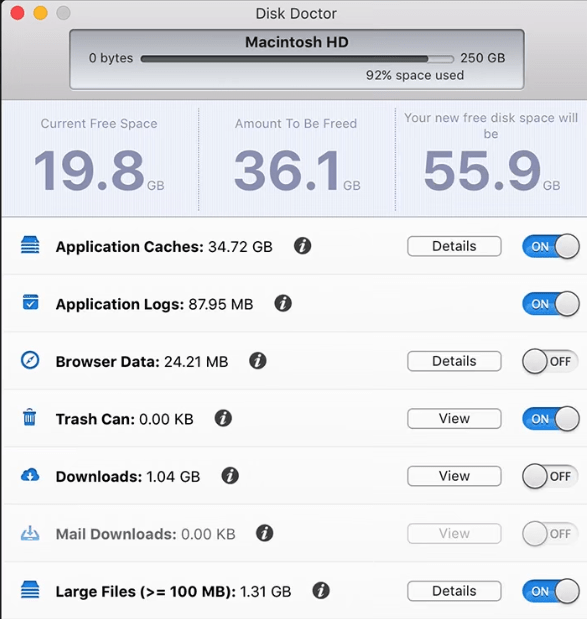Enable the Browser Data toggle
This screenshot has width=587, height=619.
[551, 361]
